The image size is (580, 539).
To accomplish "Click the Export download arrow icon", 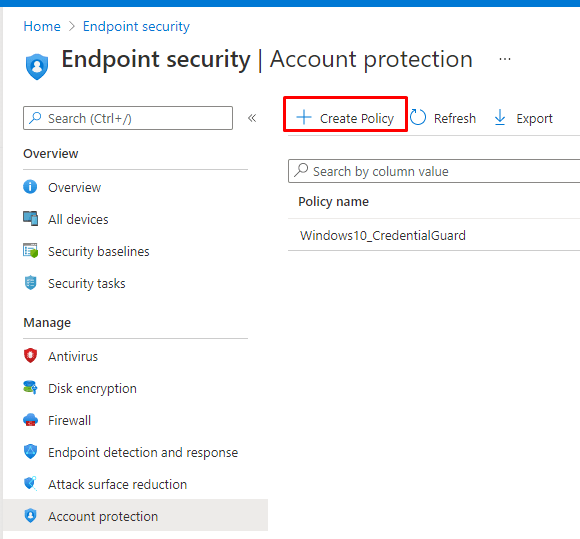I will (500, 117).
